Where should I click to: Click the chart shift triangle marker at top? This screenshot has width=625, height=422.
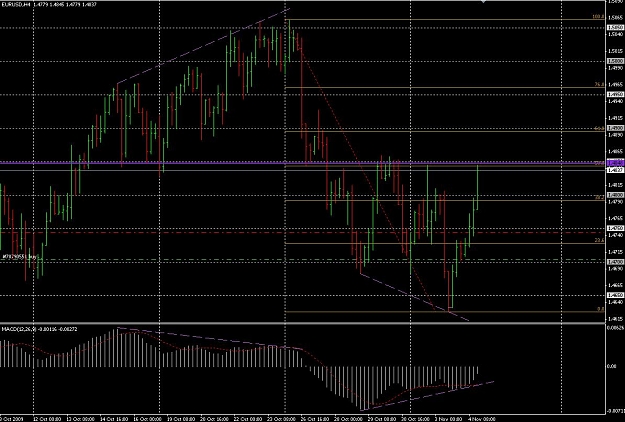pos(484,2)
